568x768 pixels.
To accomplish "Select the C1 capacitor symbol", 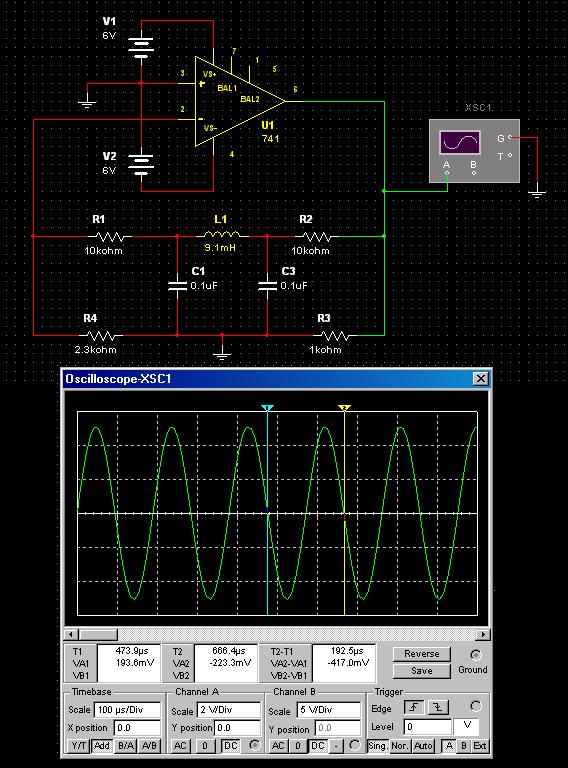I will (177, 286).
